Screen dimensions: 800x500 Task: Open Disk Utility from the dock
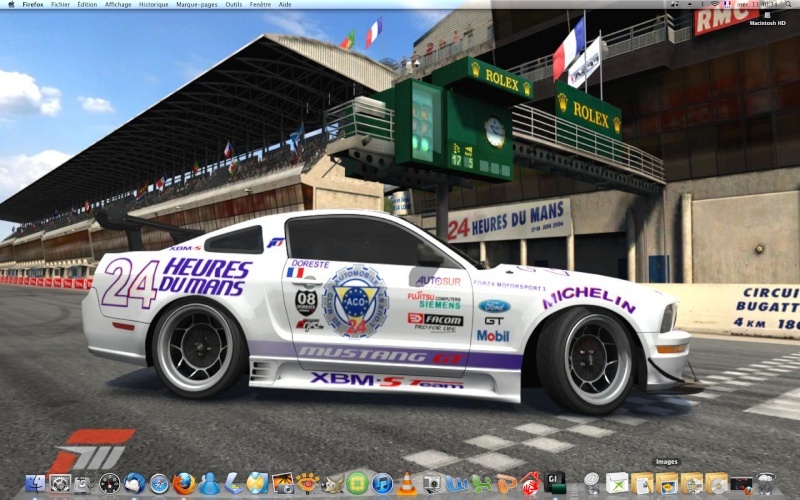pos(84,483)
